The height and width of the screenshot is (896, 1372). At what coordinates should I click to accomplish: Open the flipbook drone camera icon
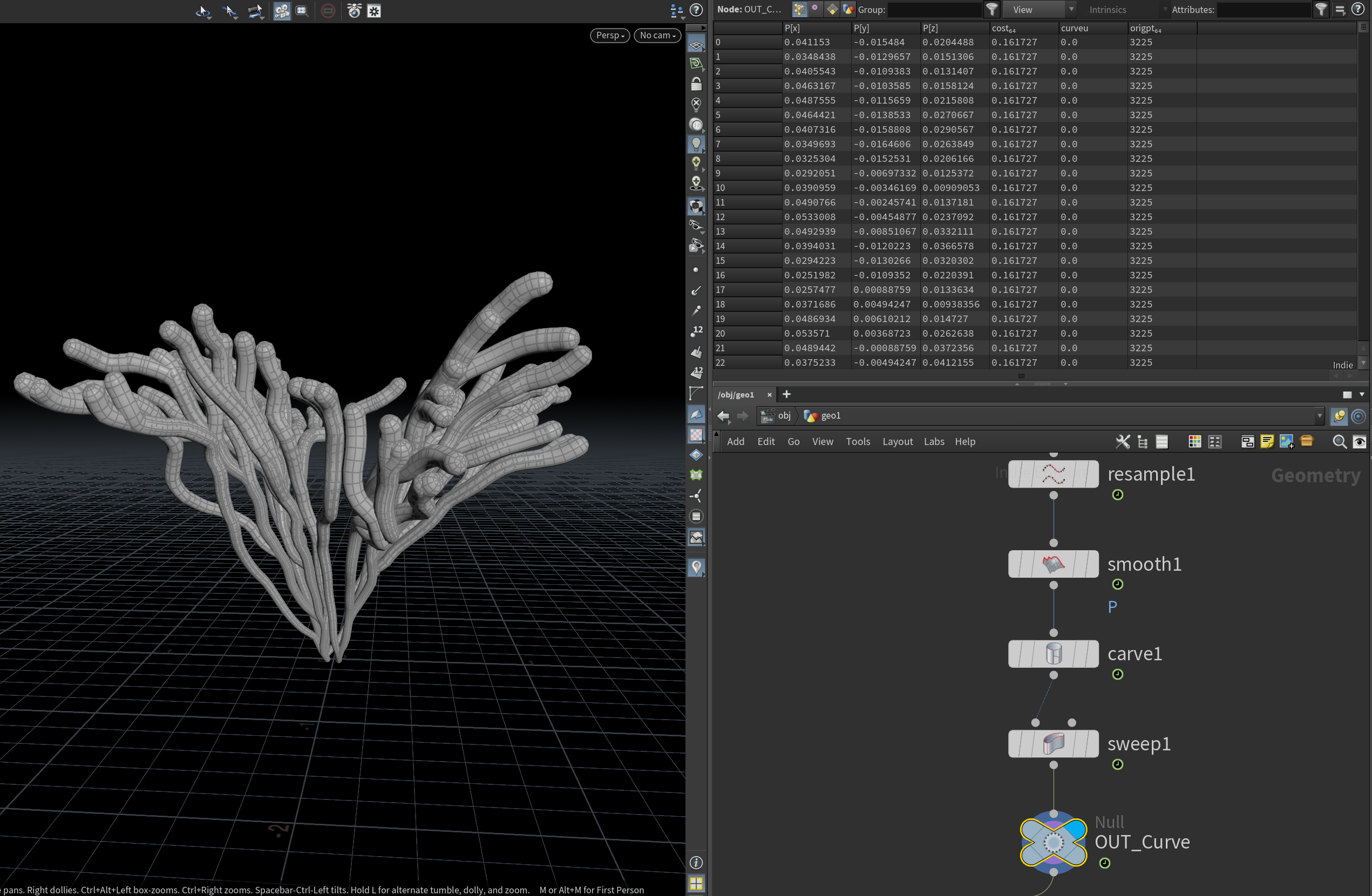[354, 10]
